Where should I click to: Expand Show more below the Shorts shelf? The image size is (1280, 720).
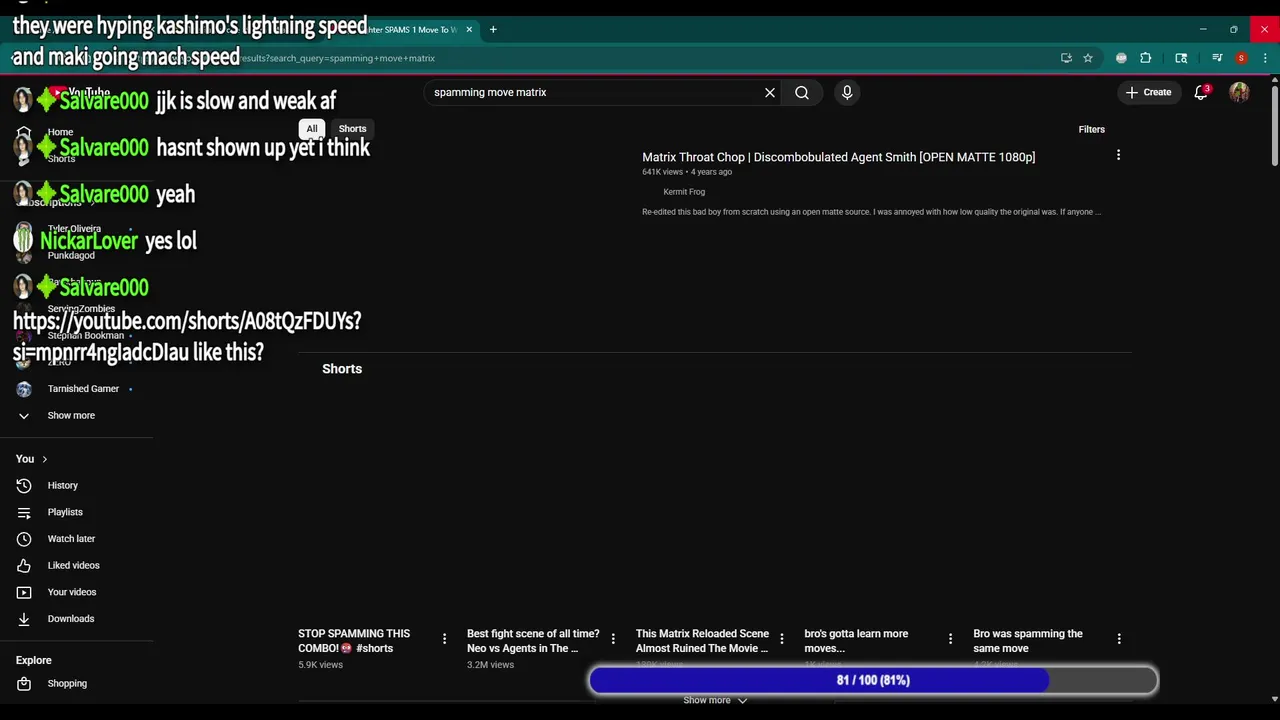(715, 700)
